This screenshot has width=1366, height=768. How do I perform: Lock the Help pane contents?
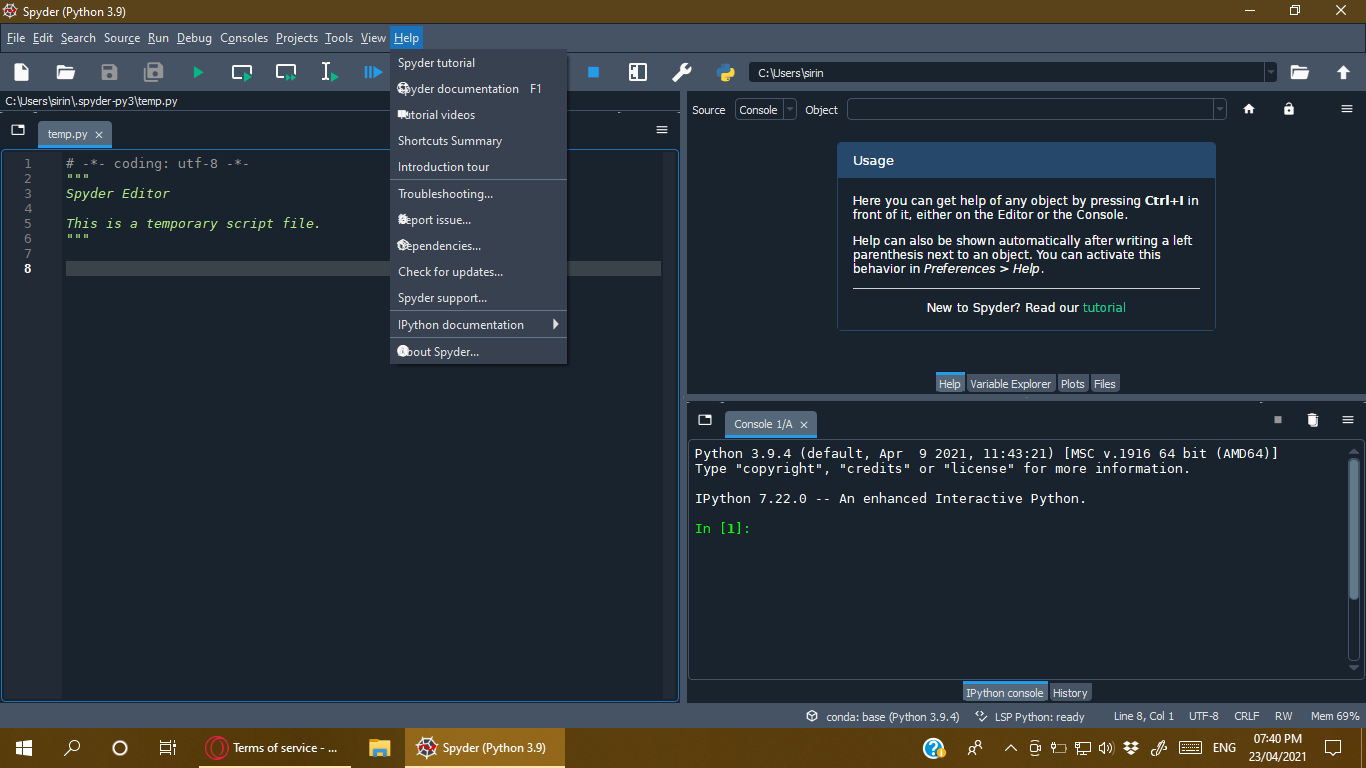click(x=1289, y=109)
